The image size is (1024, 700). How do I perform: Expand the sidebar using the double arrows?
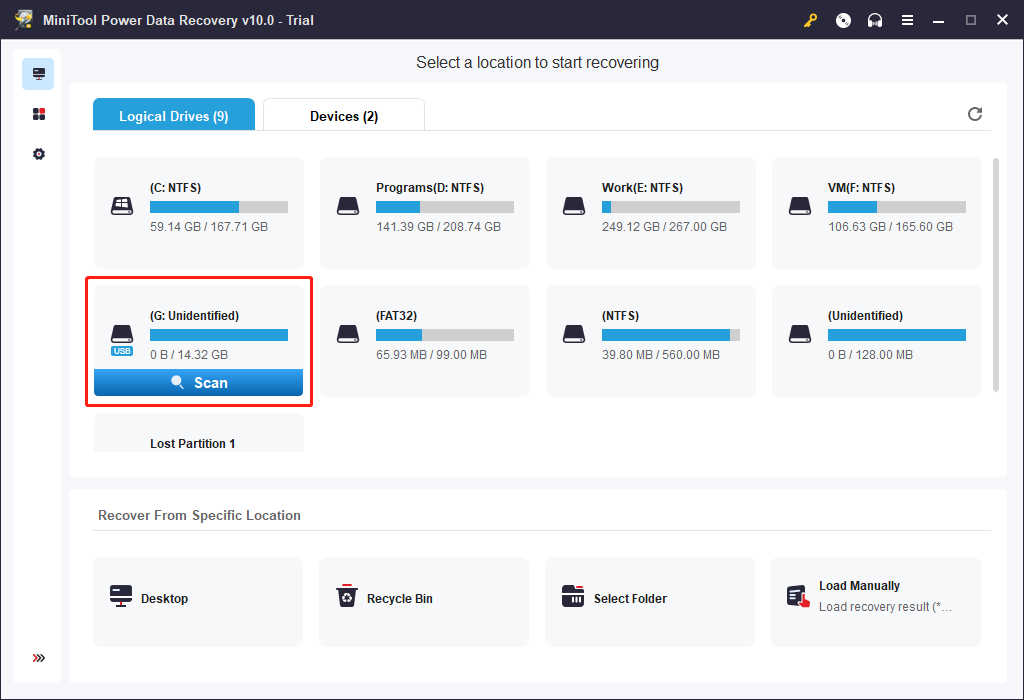click(38, 658)
